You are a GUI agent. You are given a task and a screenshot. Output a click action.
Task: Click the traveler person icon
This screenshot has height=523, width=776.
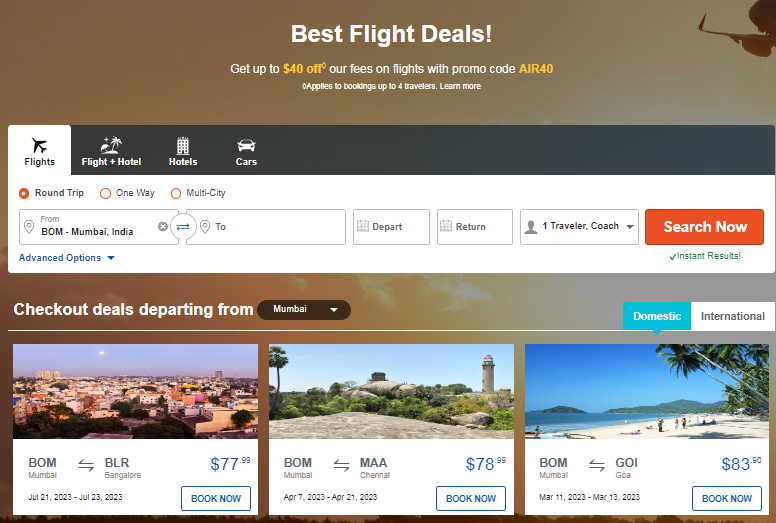531,227
